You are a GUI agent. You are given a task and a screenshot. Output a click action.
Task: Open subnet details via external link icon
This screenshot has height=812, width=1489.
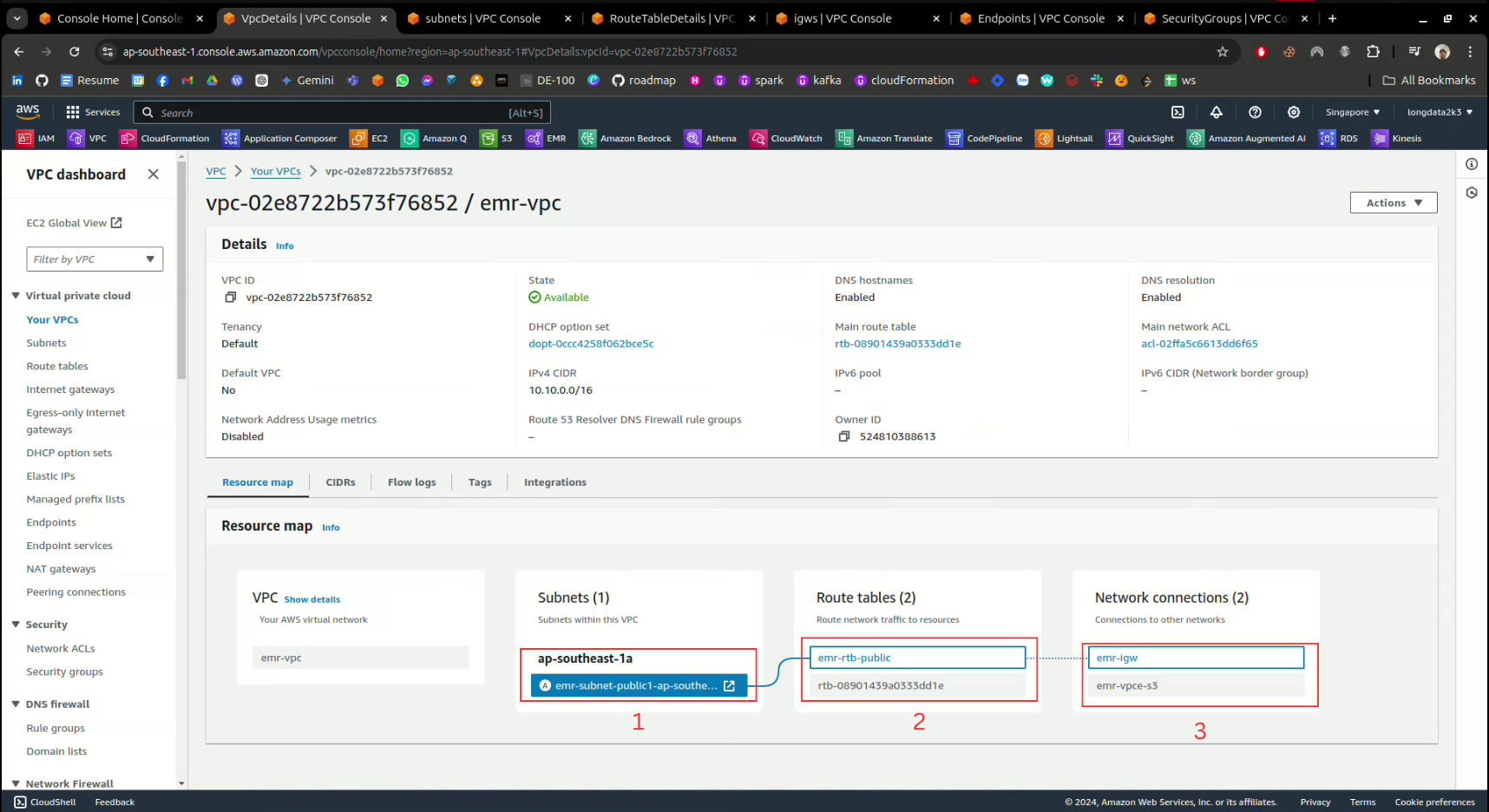click(729, 686)
